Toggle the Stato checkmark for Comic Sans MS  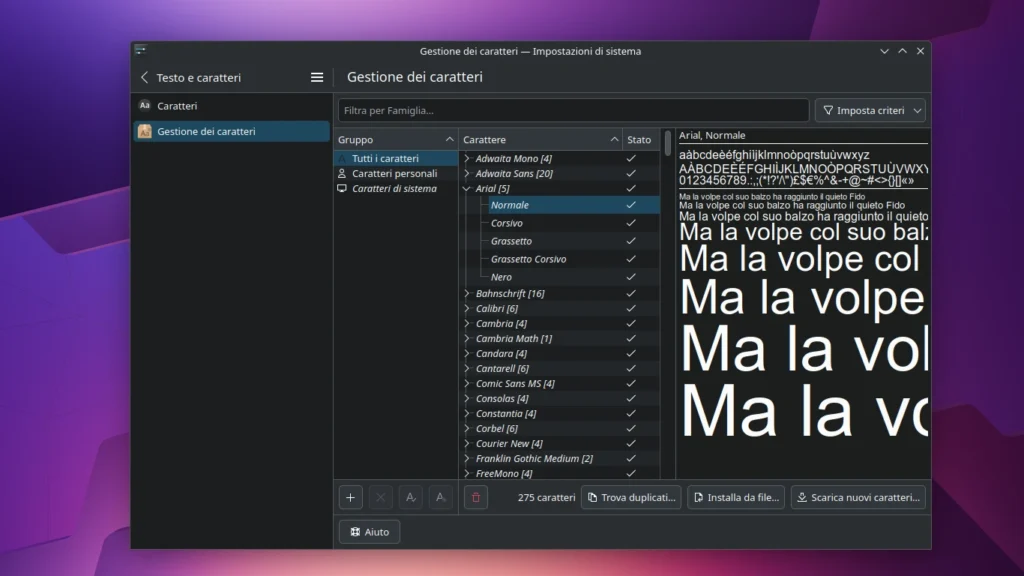point(631,383)
